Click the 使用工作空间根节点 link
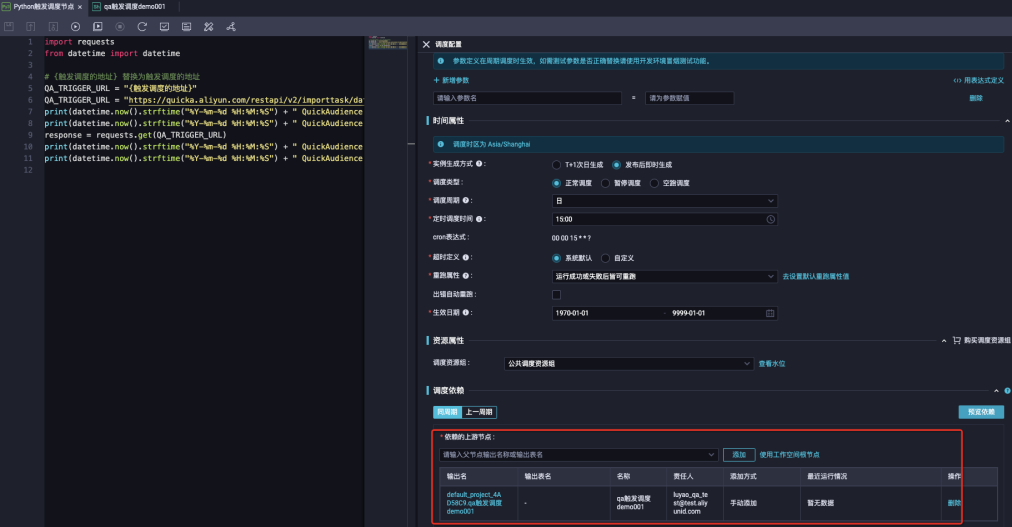 [x=789, y=455]
